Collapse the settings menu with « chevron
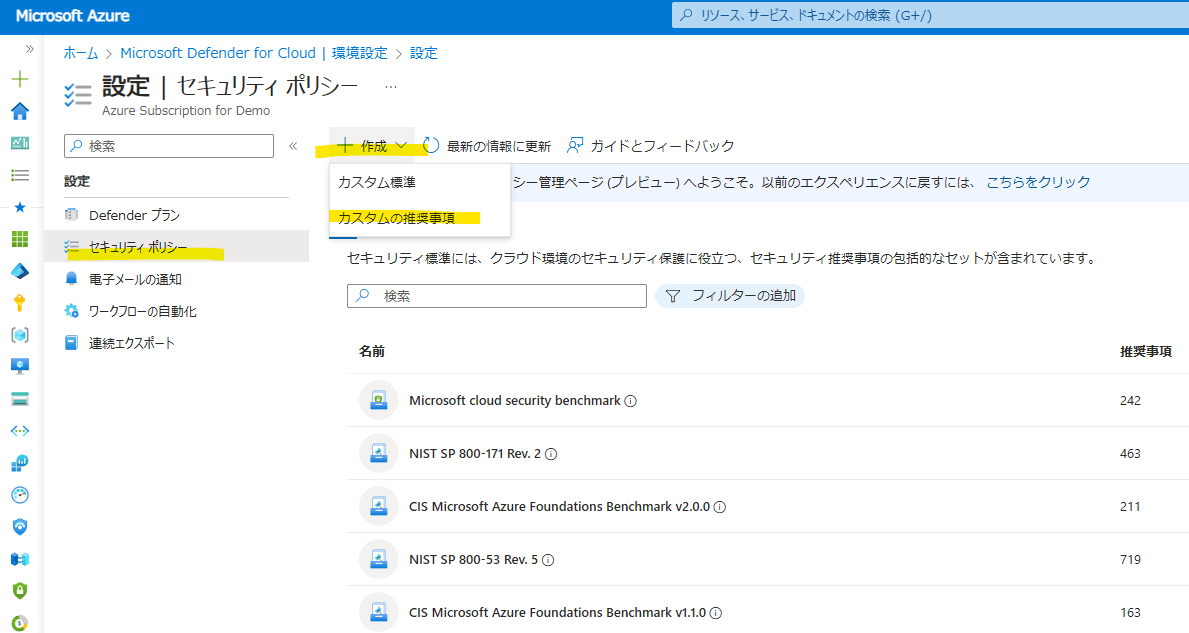The height and width of the screenshot is (633, 1189). coord(293,146)
